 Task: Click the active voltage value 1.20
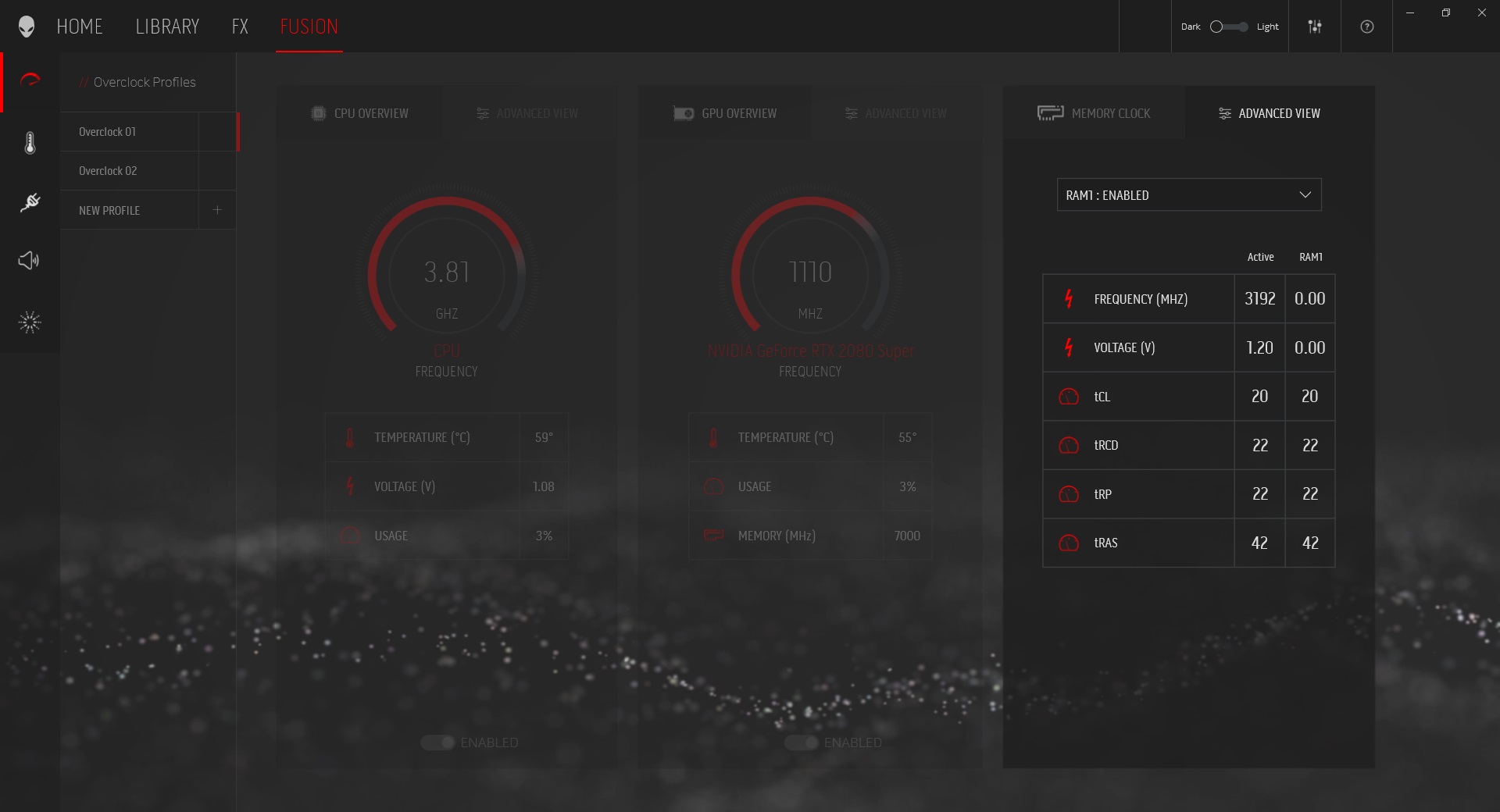1259,347
